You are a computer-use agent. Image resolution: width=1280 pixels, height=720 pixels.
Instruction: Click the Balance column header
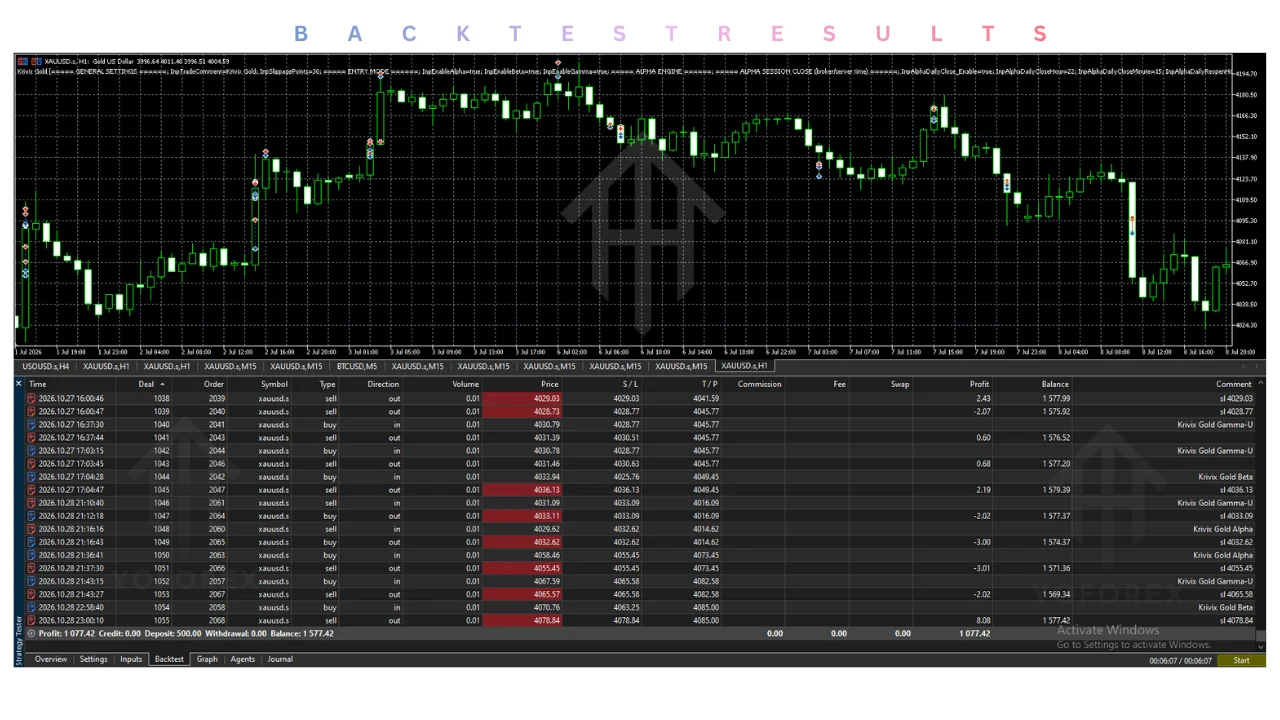(1055, 384)
